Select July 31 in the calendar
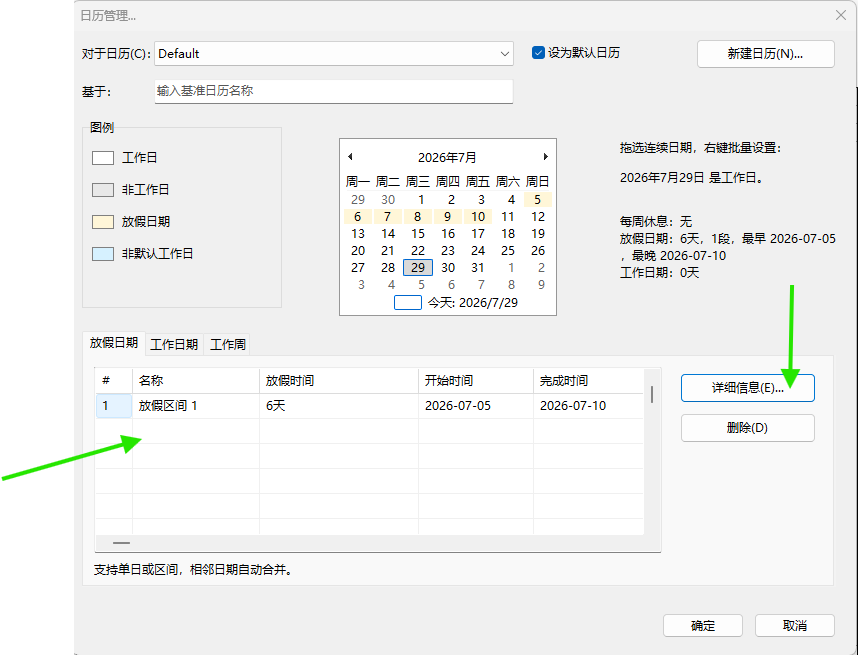 pyautogui.click(x=478, y=268)
